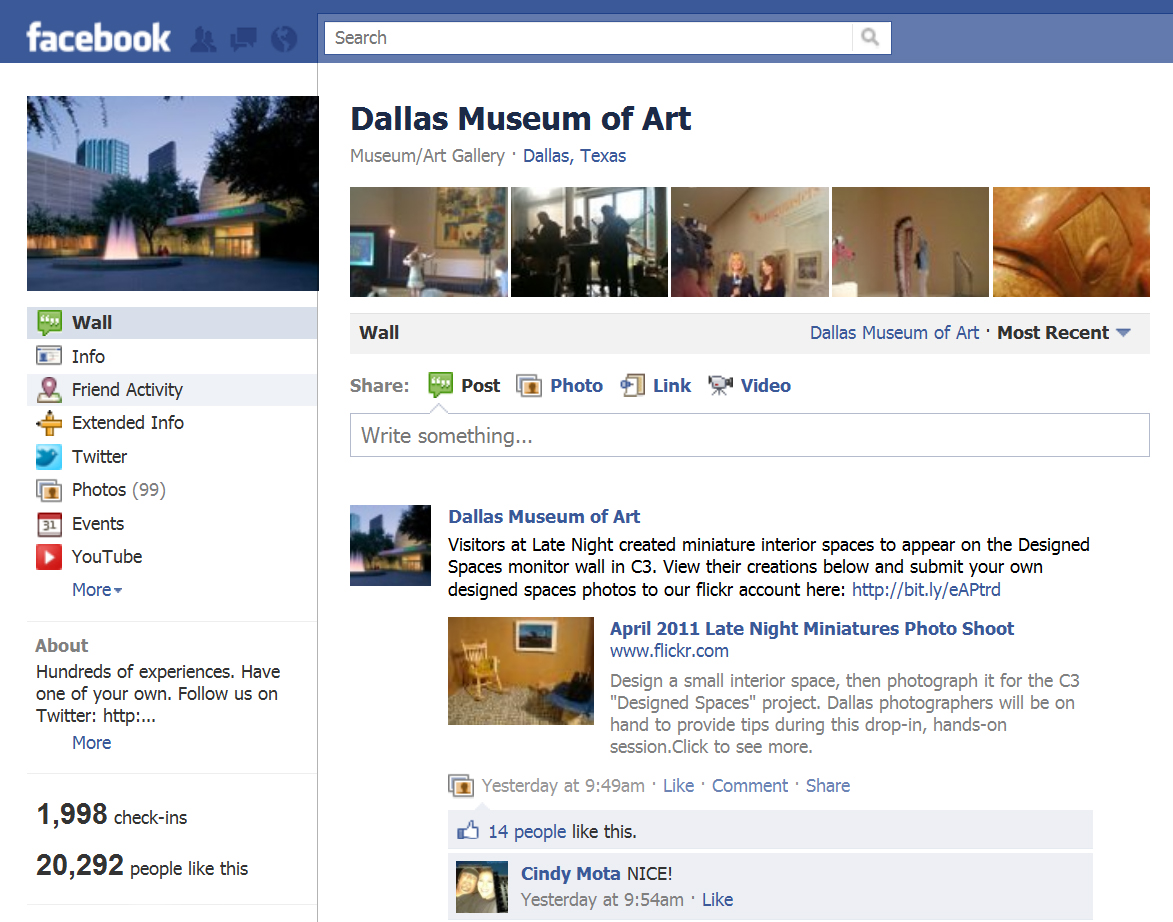Expand the Most Recent filter dropdown
This screenshot has height=922, width=1173.
click(x=1064, y=333)
